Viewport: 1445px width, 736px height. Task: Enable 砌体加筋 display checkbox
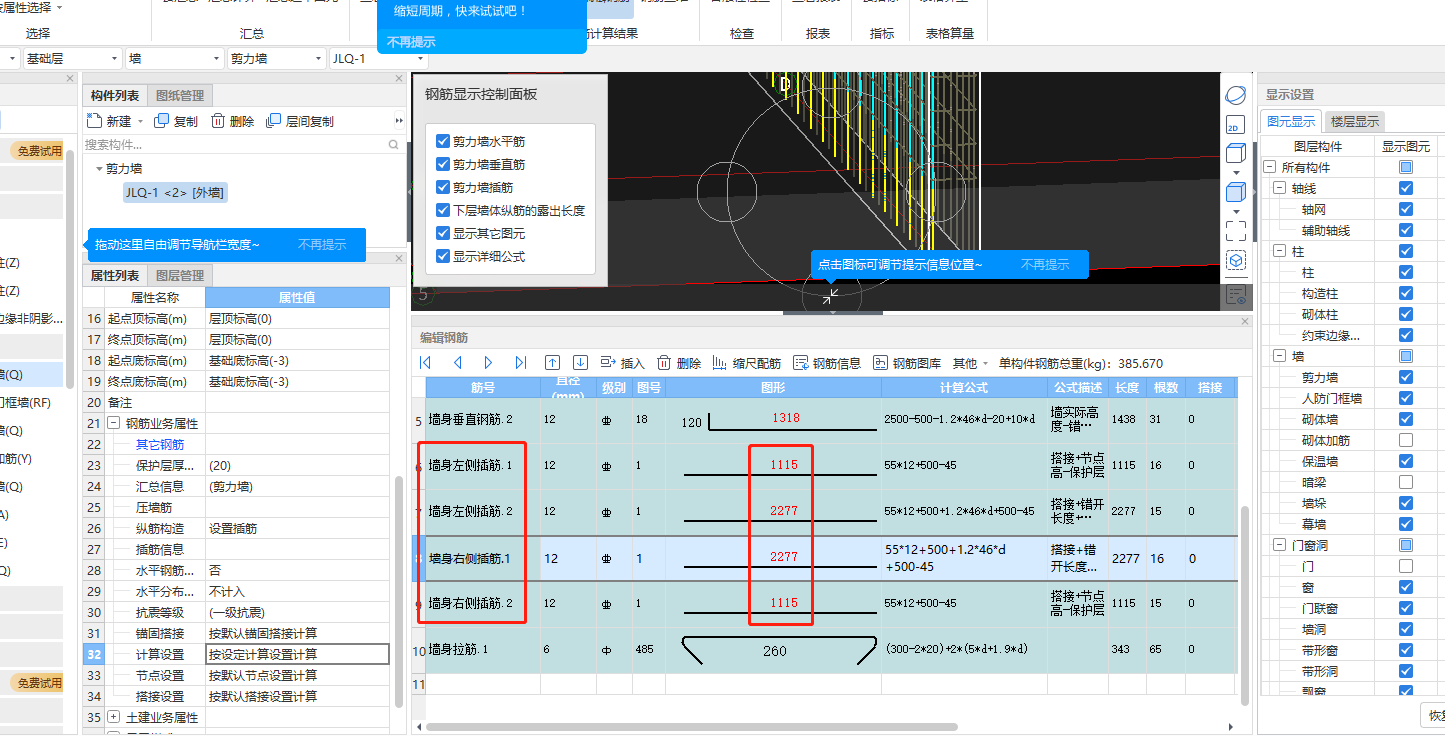coord(1406,440)
